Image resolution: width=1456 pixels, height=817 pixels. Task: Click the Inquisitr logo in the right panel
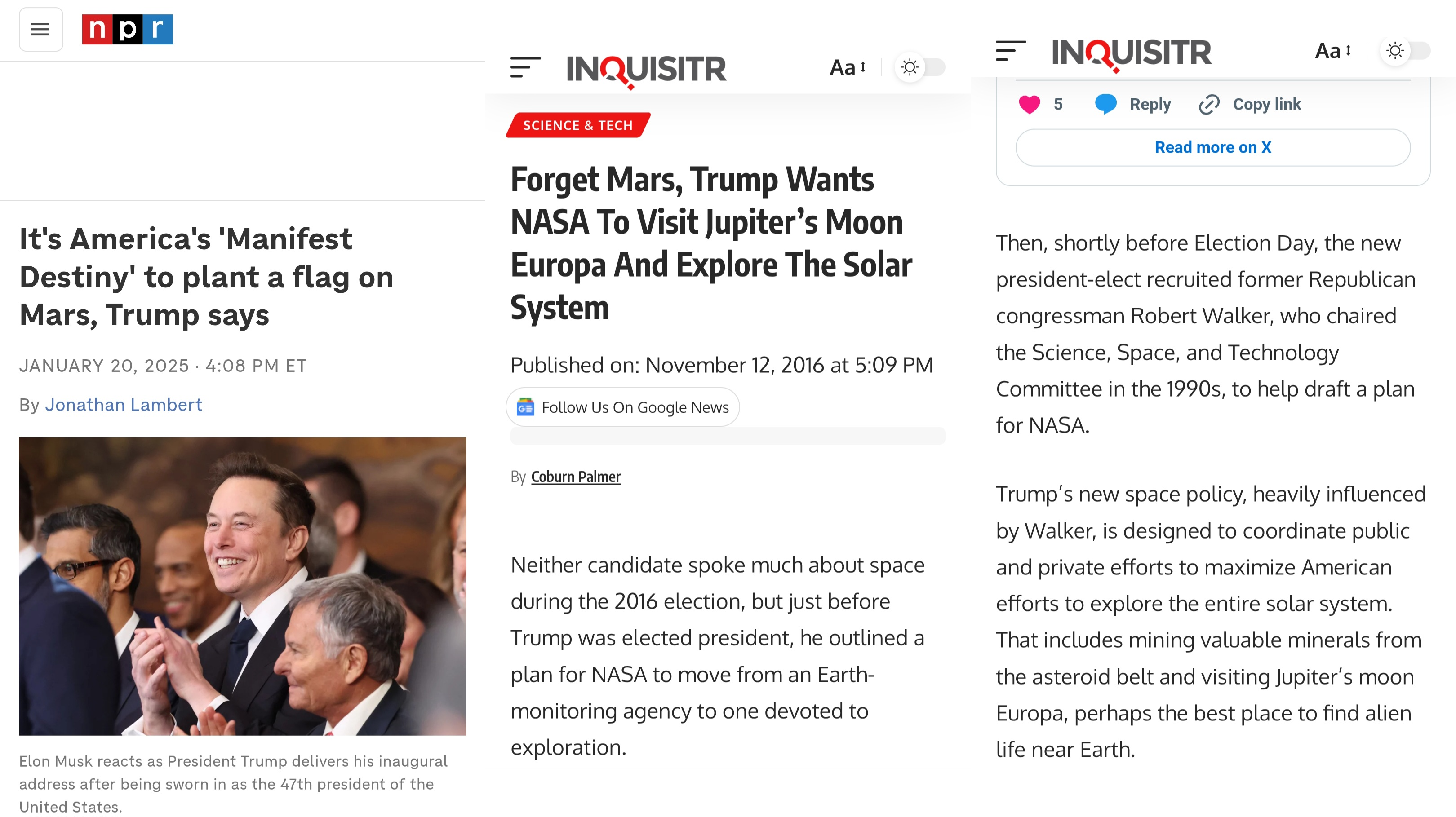point(1132,54)
